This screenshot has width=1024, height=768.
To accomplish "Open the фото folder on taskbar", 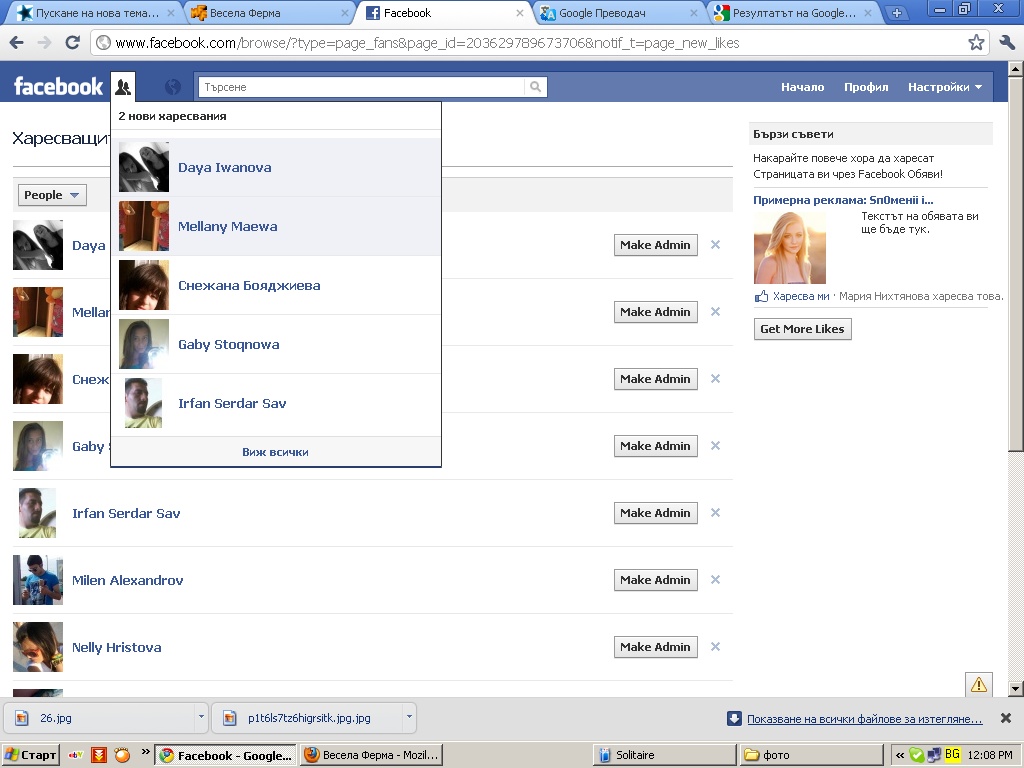I will click(x=811, y=755).
